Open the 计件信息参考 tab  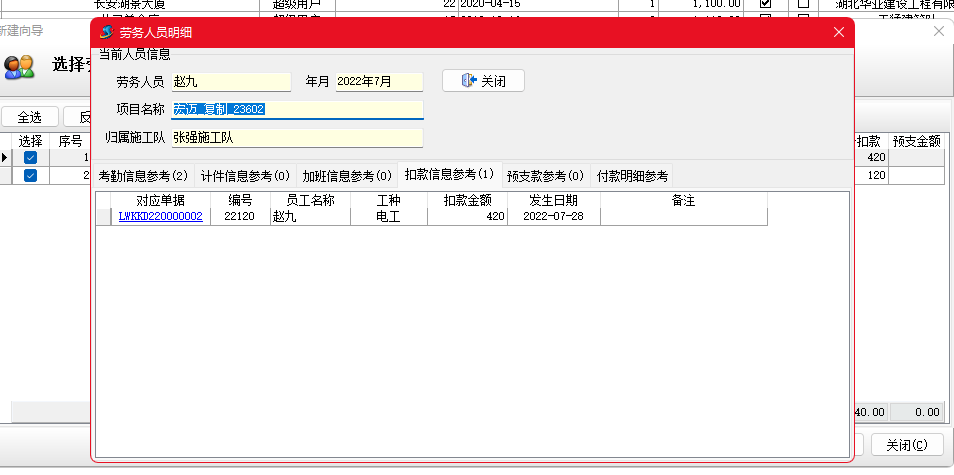click(x=245, y=176)
